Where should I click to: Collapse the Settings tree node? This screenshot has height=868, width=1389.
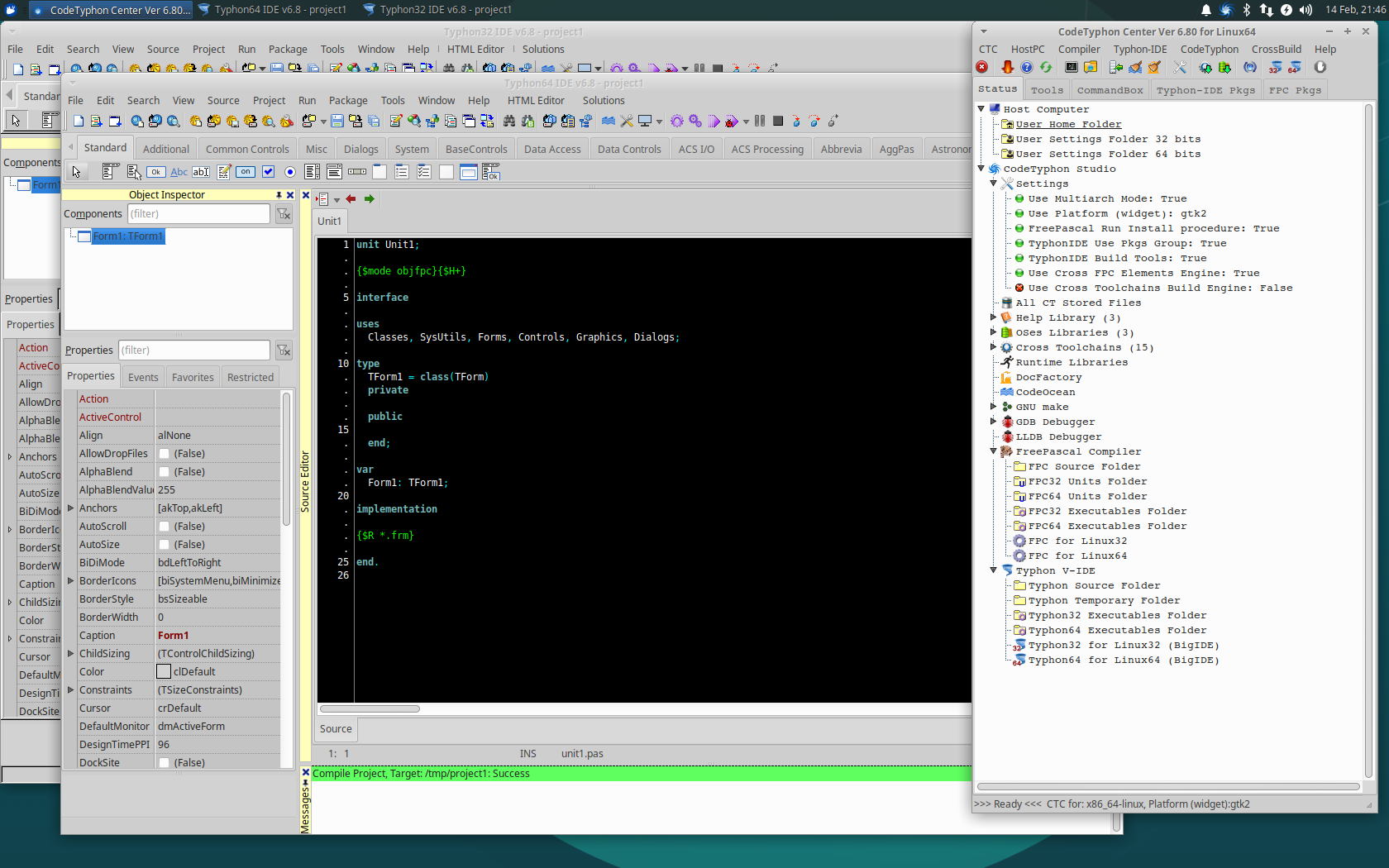coord(994,184)
